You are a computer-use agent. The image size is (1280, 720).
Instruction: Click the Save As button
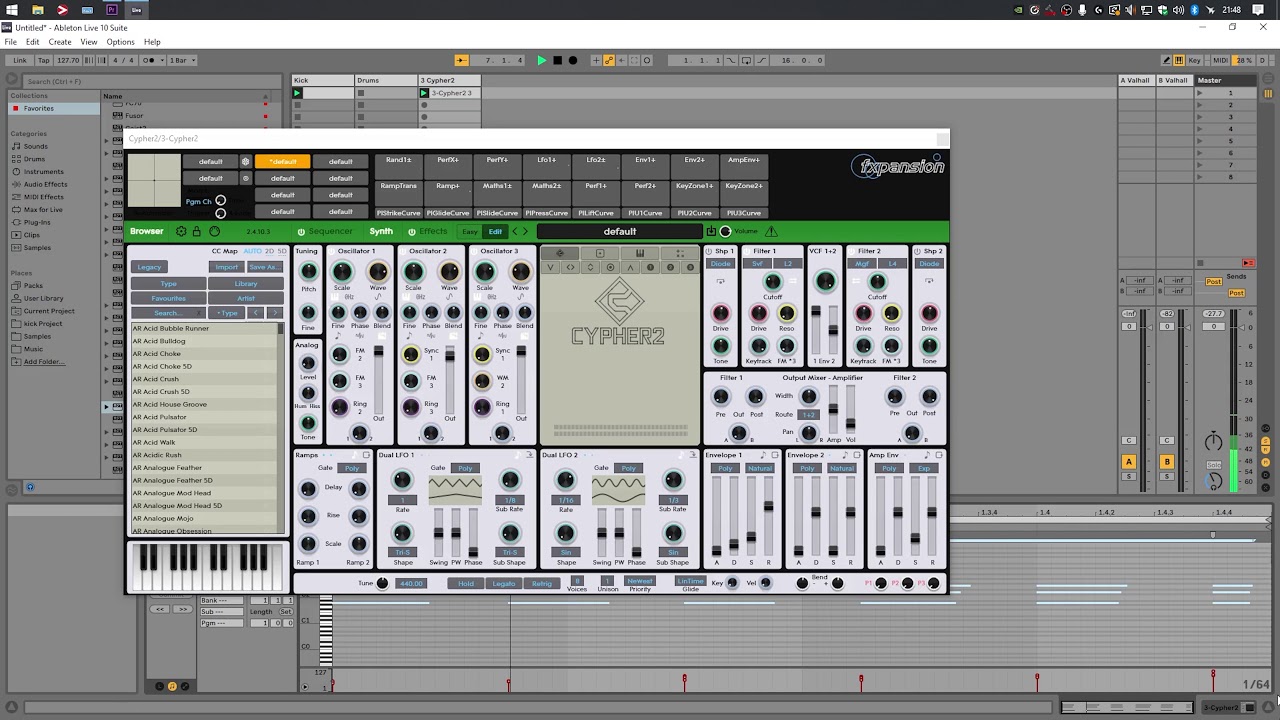tap(264, 267)
